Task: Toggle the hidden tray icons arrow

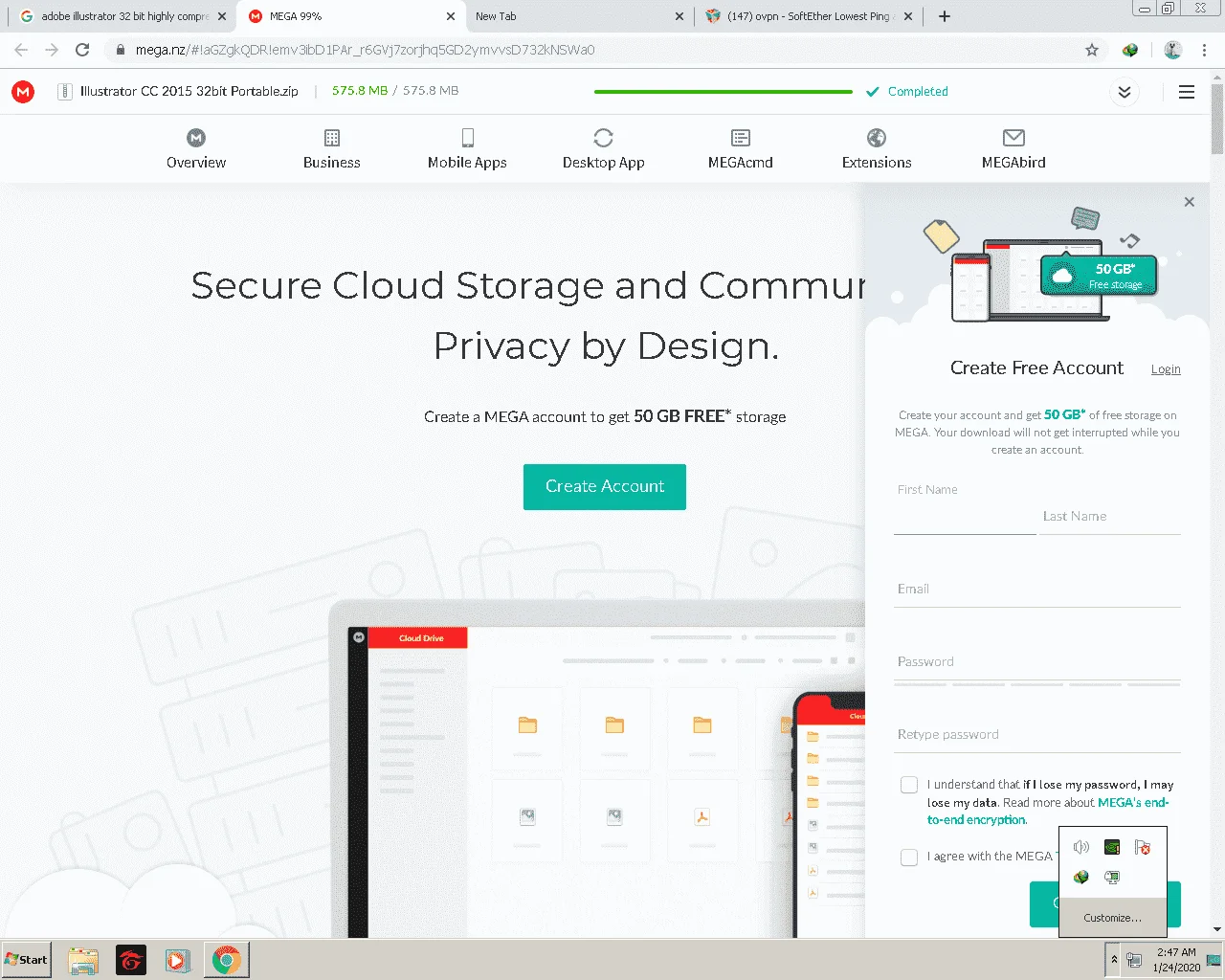Action: pyautogui.click(x=1113, y=960)
